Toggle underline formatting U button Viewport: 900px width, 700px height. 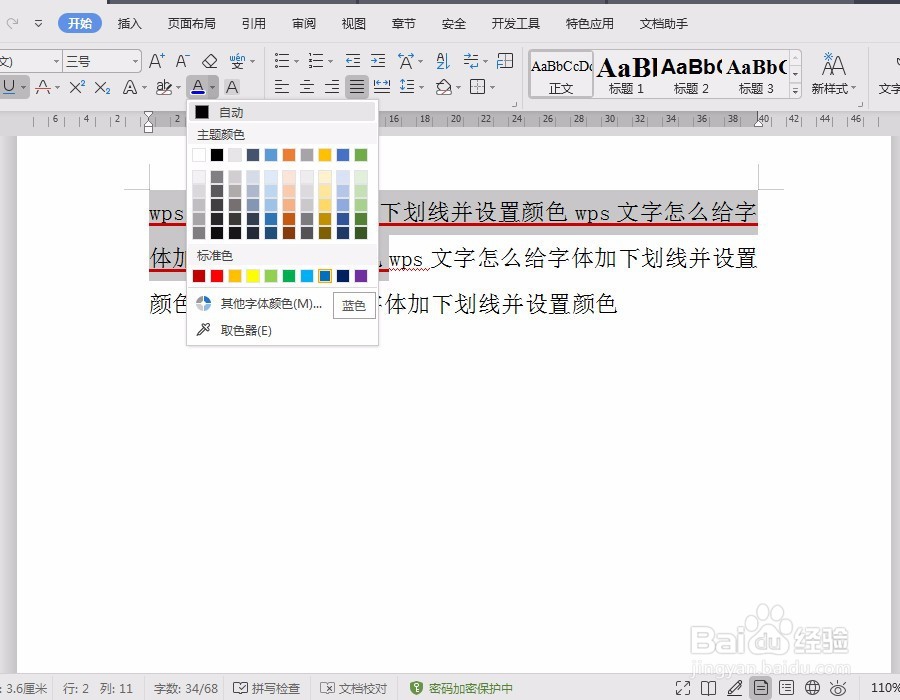click(x=9, y=87)
